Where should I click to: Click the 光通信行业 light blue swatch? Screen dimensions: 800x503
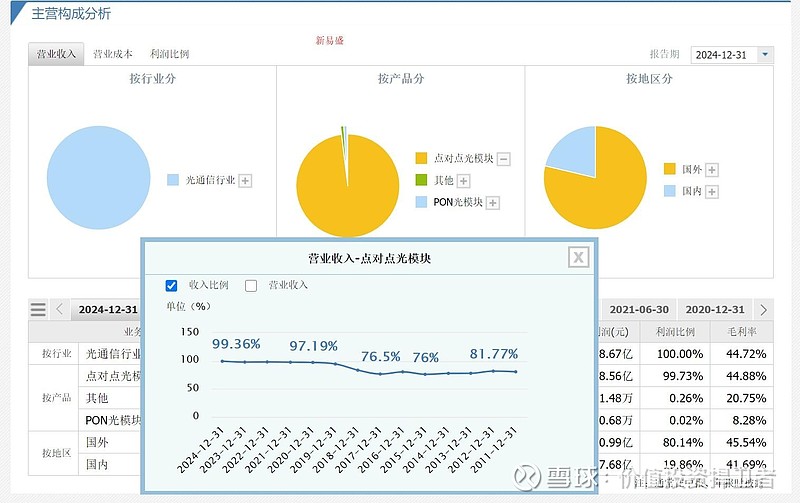coord(173,180)
